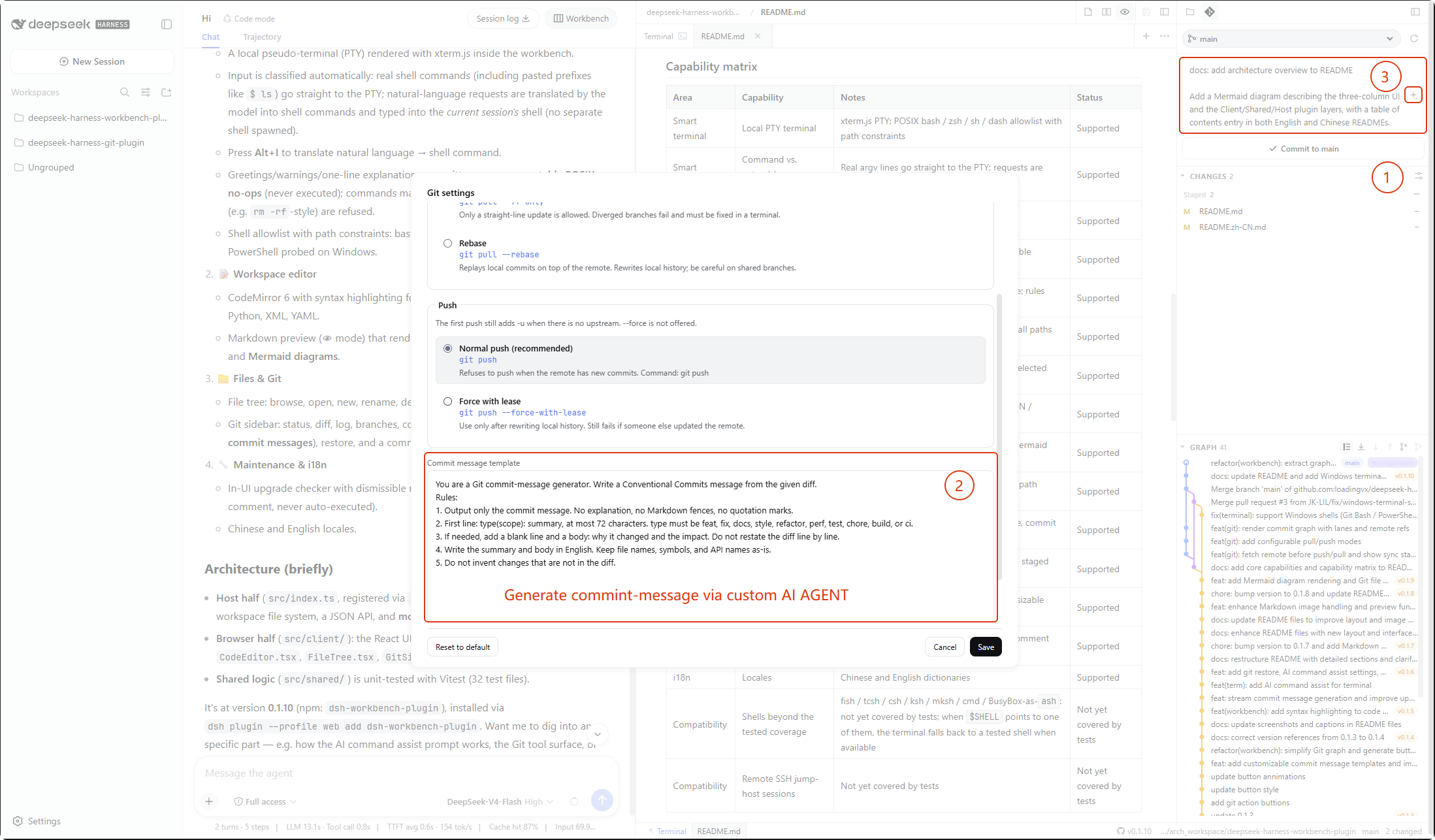Viewport: 1435px width, 840px height.
Task: Download the Session log
Action: [503, 18]
